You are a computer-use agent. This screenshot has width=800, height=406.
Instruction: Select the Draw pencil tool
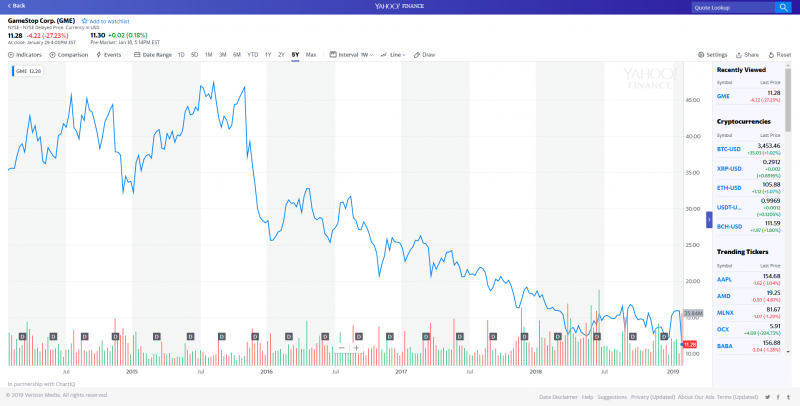pyautogui.click(x=424, y=55)
